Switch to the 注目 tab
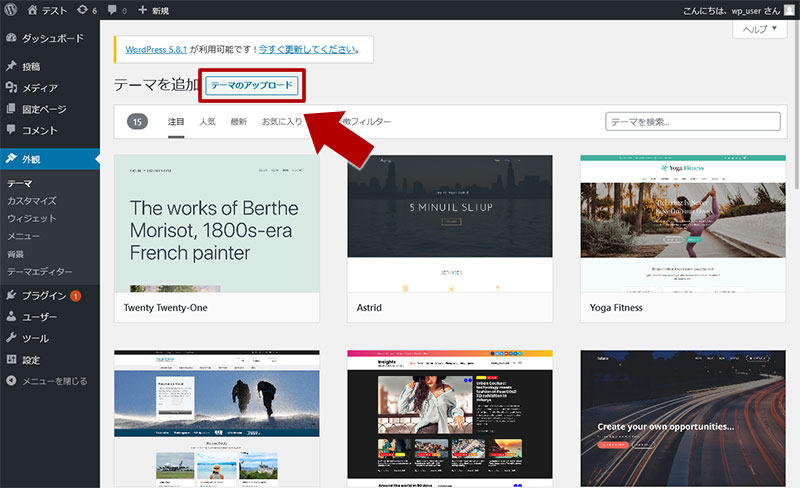Image resolution: width=800 pixels, height=488 pixels. (x=176, y=121)
